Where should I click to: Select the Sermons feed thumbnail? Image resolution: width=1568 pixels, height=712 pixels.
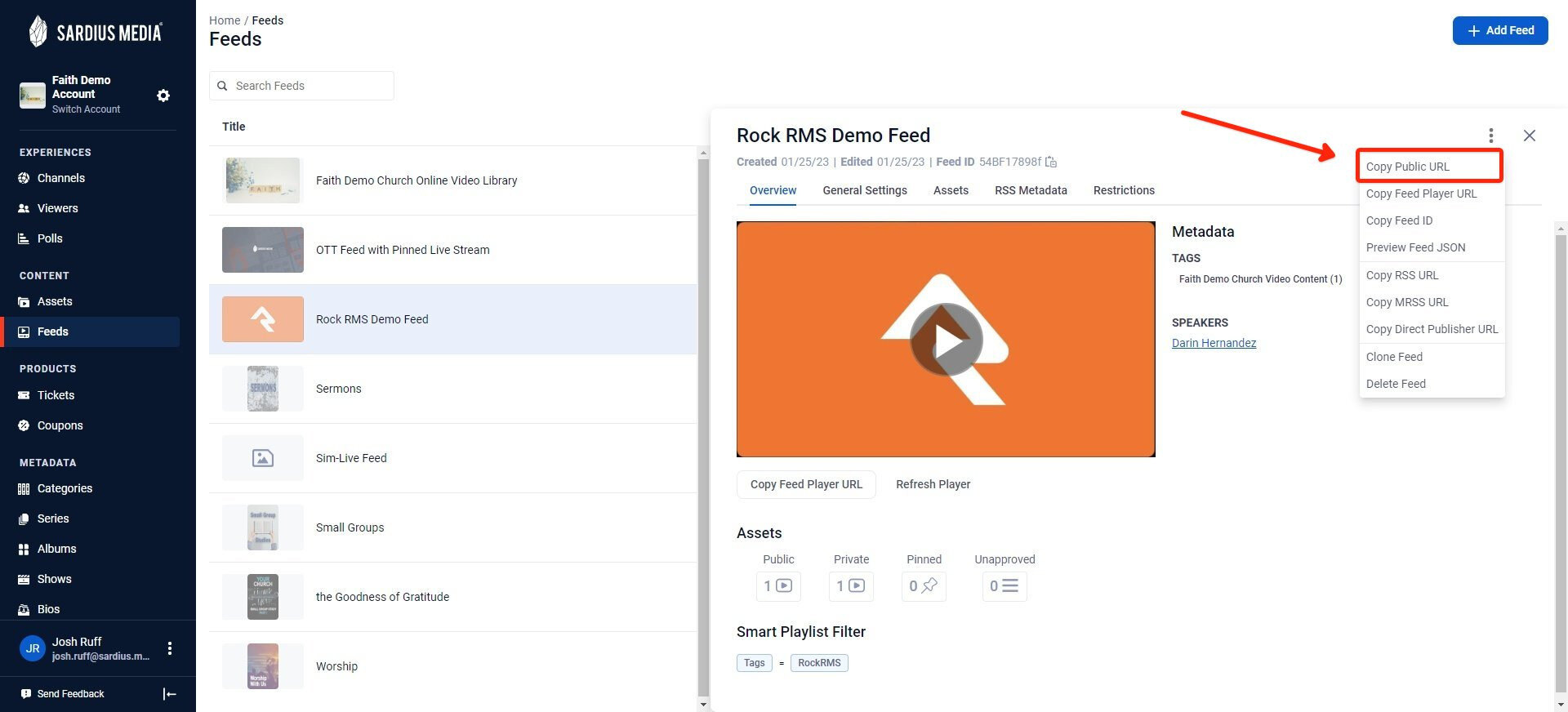(263, 389)
